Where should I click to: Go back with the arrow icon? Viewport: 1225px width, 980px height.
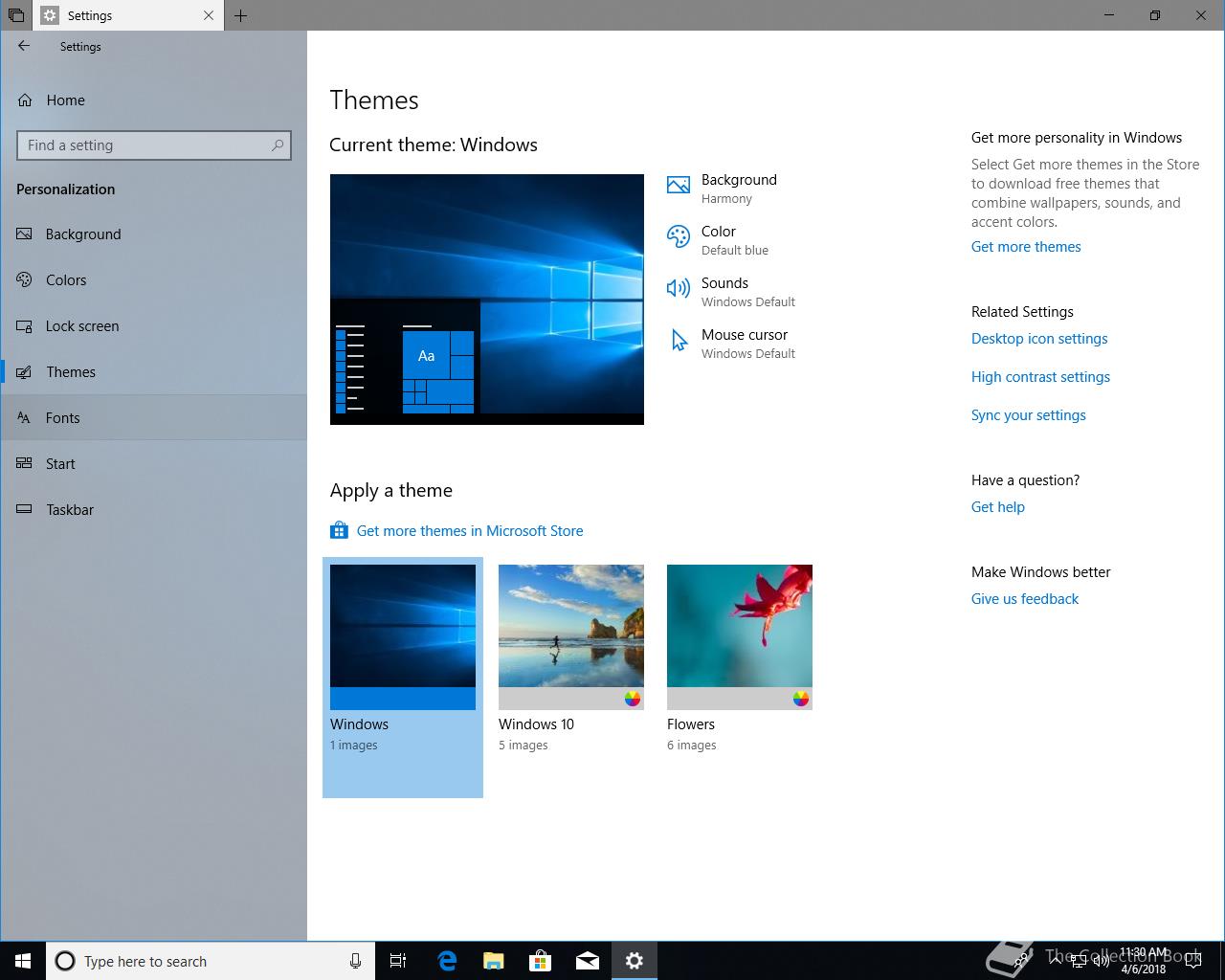(x=24, y=46)
